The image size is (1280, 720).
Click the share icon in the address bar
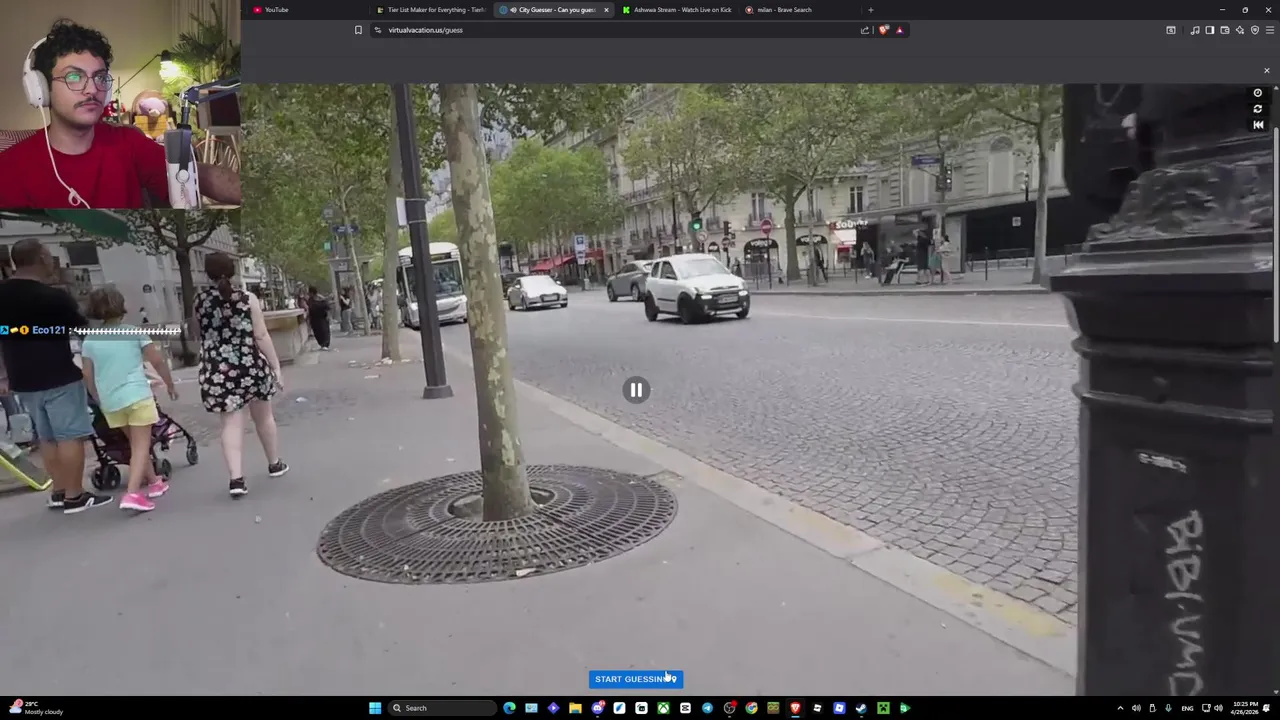click(x=865, y=30)
